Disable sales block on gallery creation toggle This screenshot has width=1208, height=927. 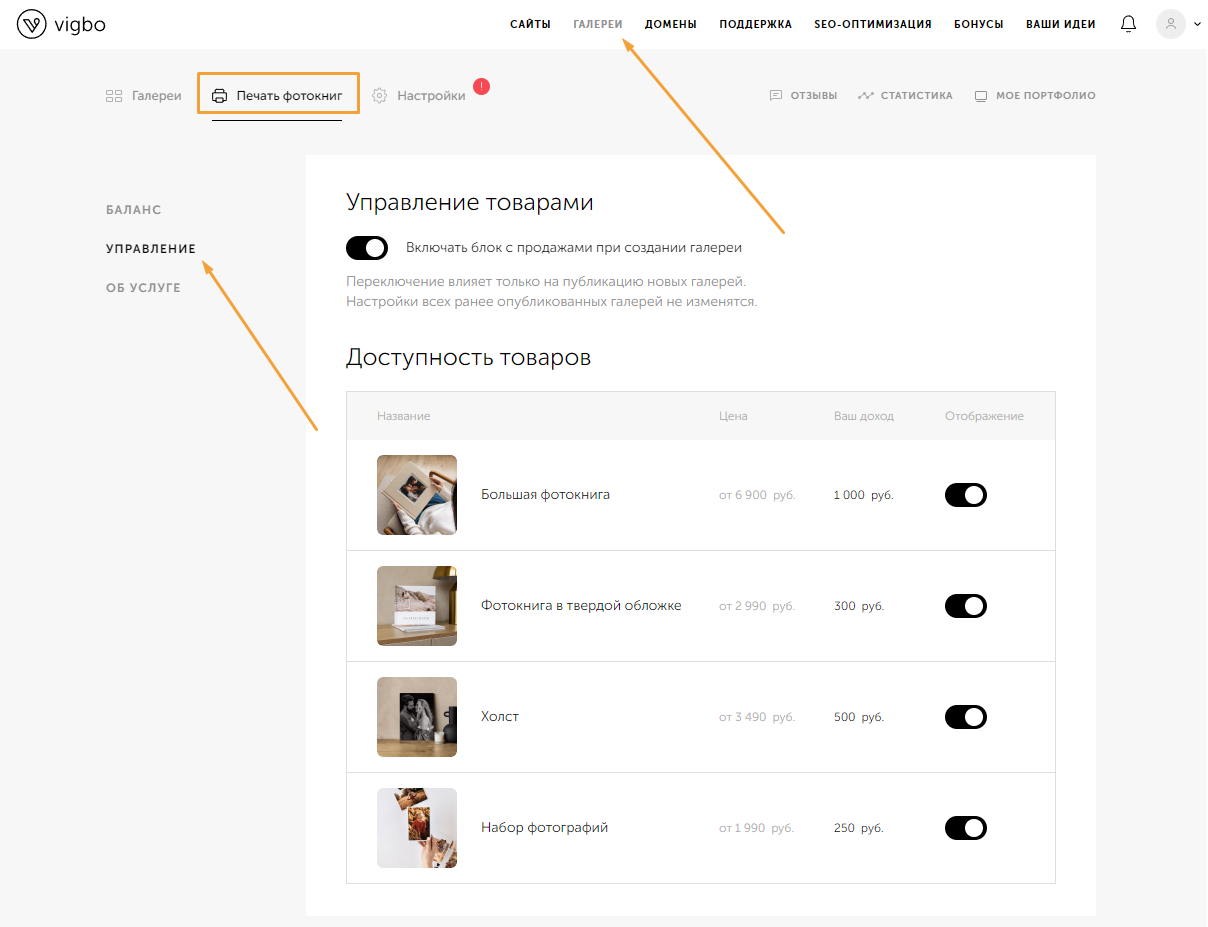(x=366, y=248)
